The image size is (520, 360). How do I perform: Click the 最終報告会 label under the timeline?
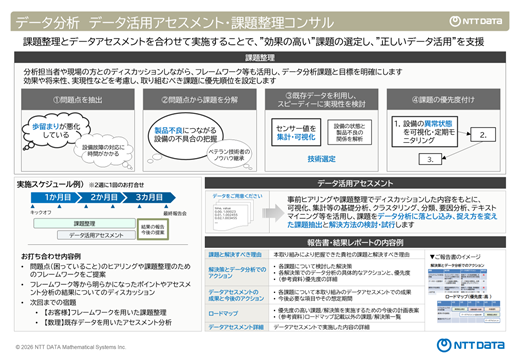click(175, 213)
